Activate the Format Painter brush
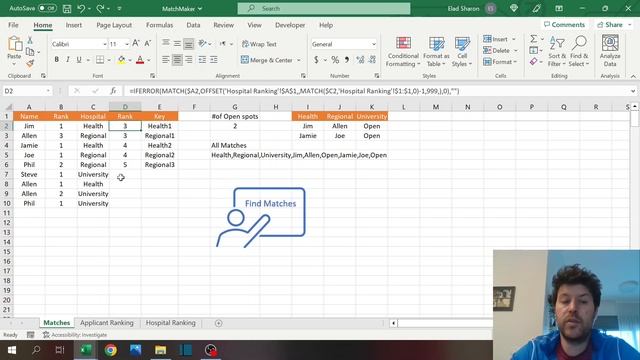 [x=30, y=63]
